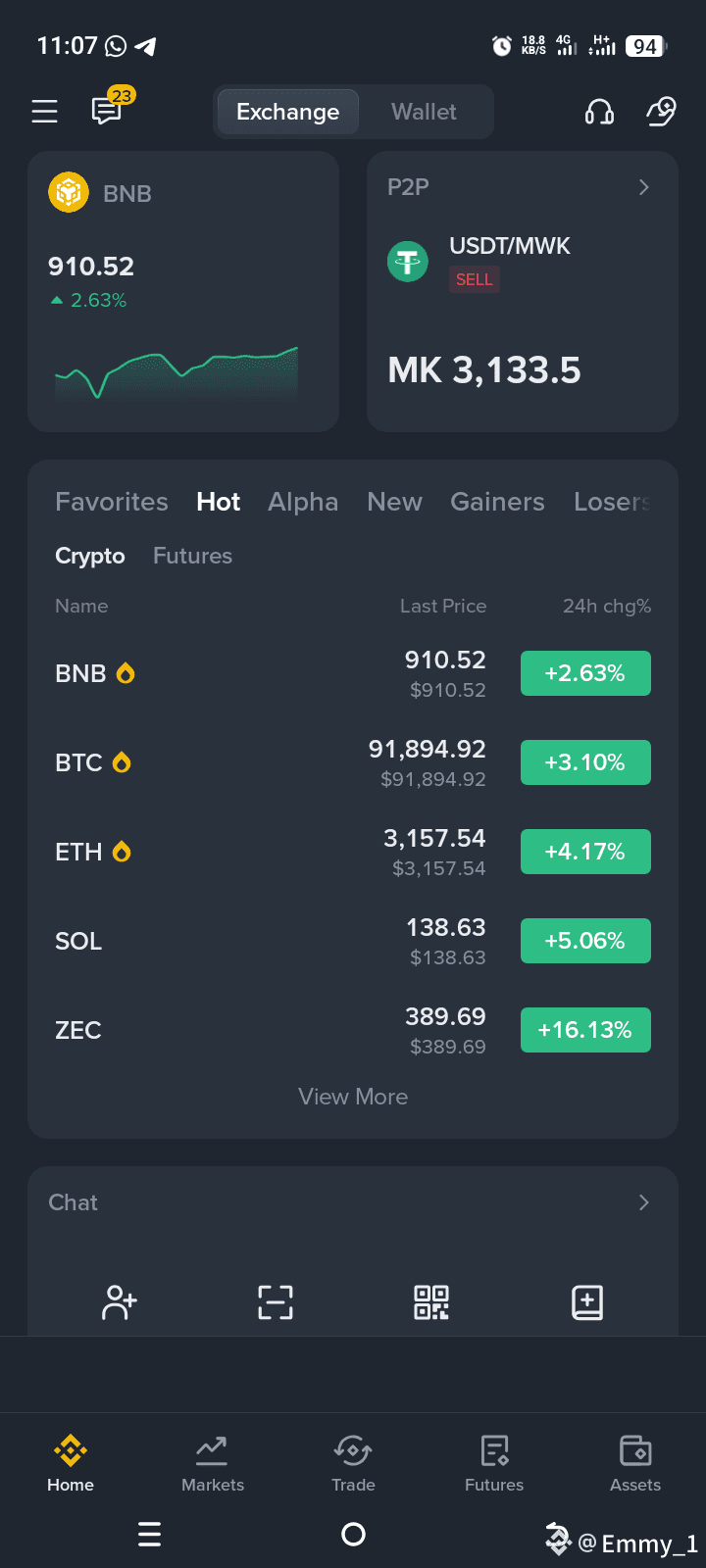Viewport: 706px width, 1568px height.
Task: Expand the P2P card chevron
Action: tap(644, 187)
